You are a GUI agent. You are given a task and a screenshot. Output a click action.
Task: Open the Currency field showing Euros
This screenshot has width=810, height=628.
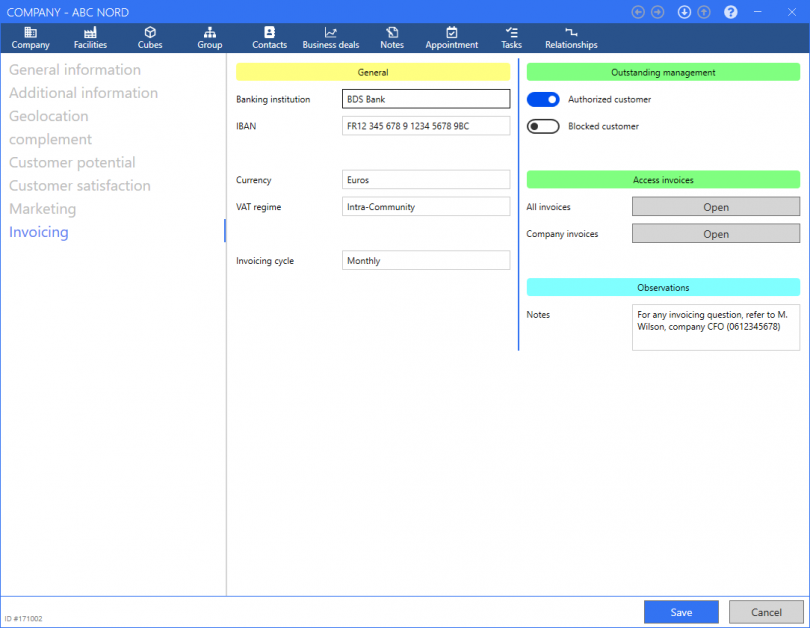point(426,180)
